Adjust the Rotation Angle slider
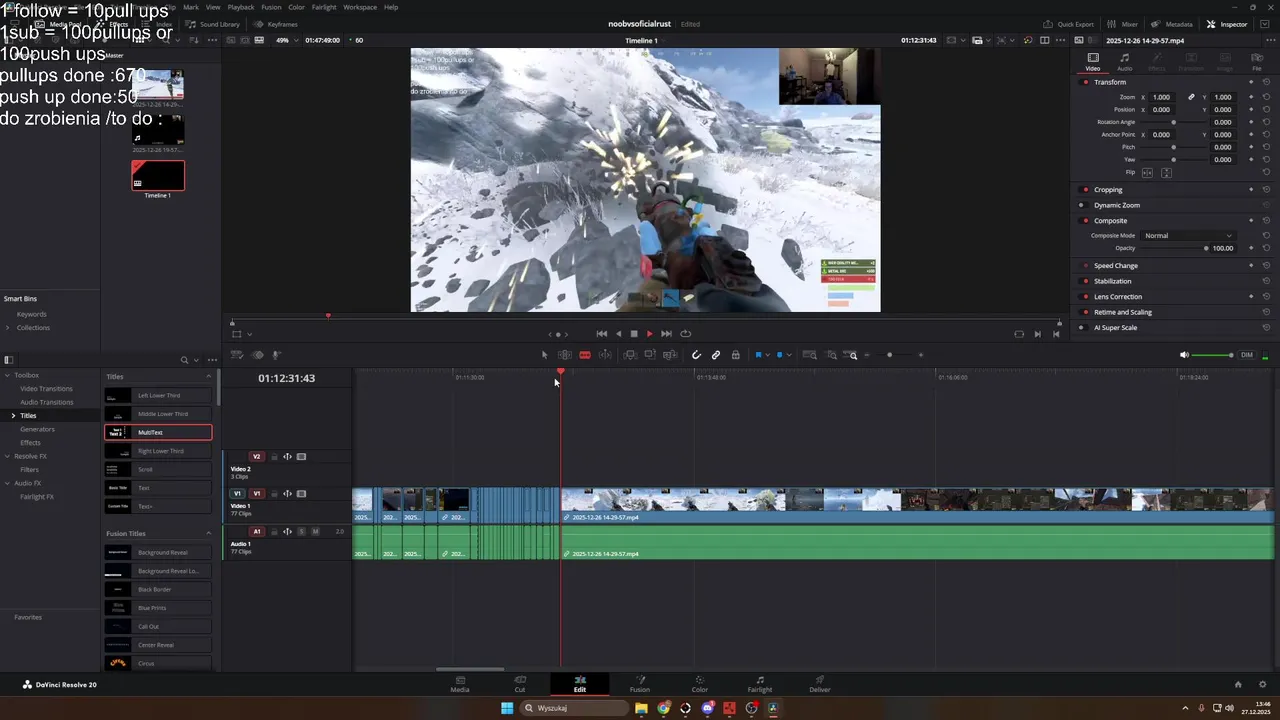This screenshot has height=720, width=1280. (1174, 122)
